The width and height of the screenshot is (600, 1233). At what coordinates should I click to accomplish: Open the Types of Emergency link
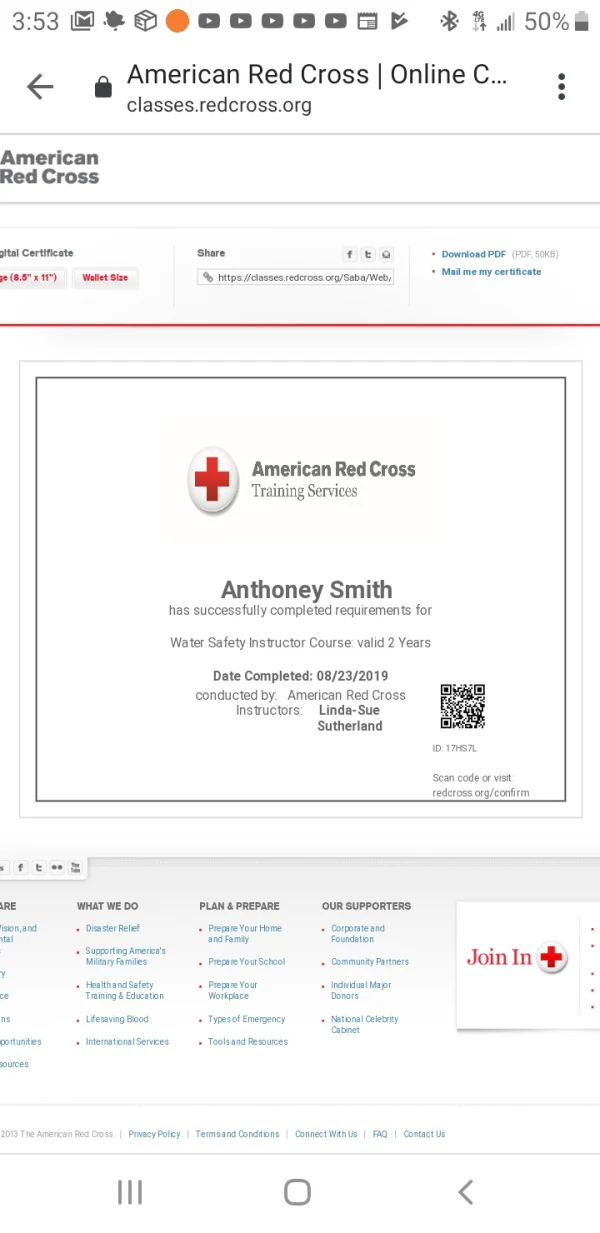tap(247, 1019)
